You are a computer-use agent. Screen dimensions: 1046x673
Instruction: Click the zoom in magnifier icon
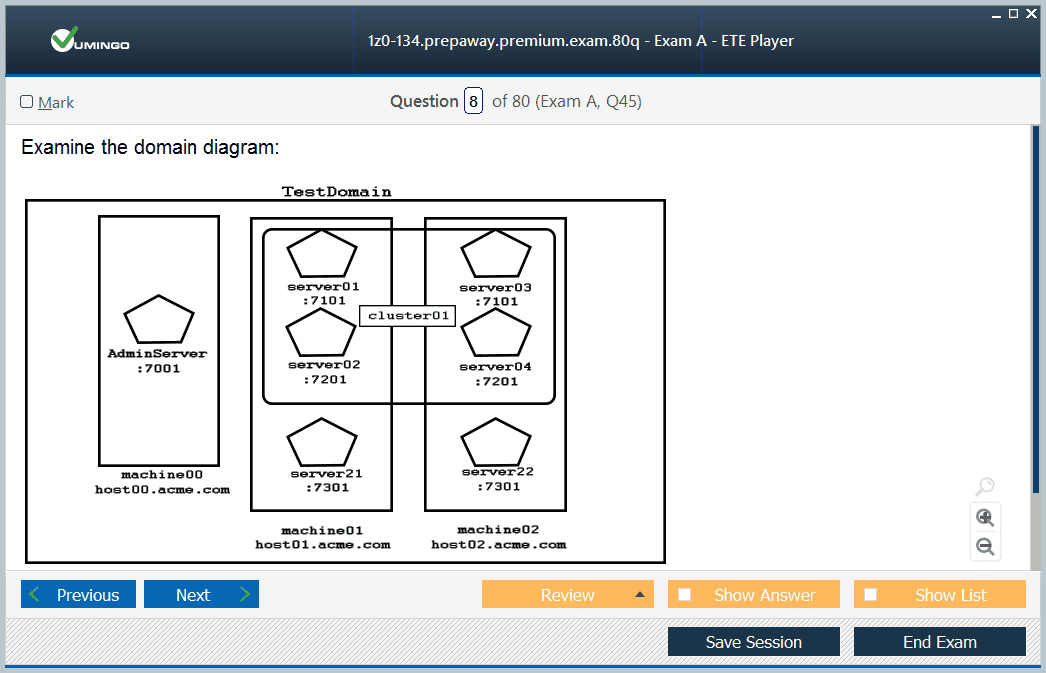(x=985, y=518)
